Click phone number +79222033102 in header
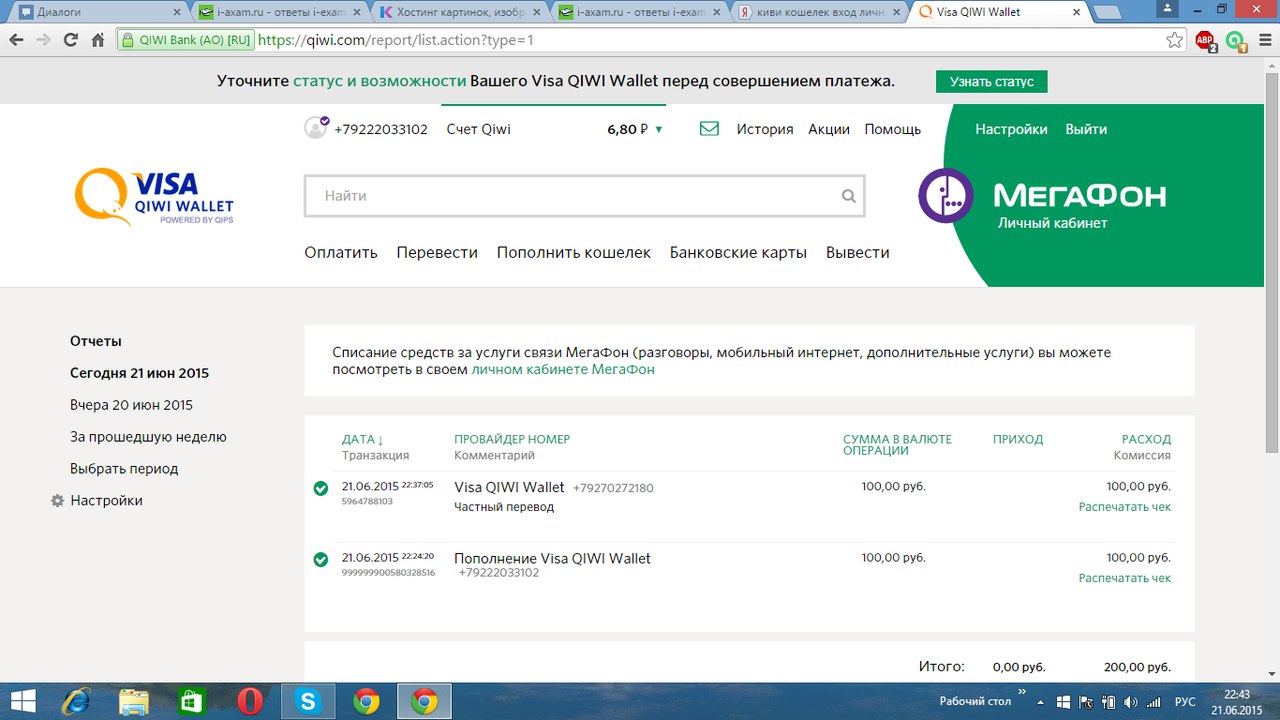The height and width of the screenshot is (720, 1280). point(381,129)
